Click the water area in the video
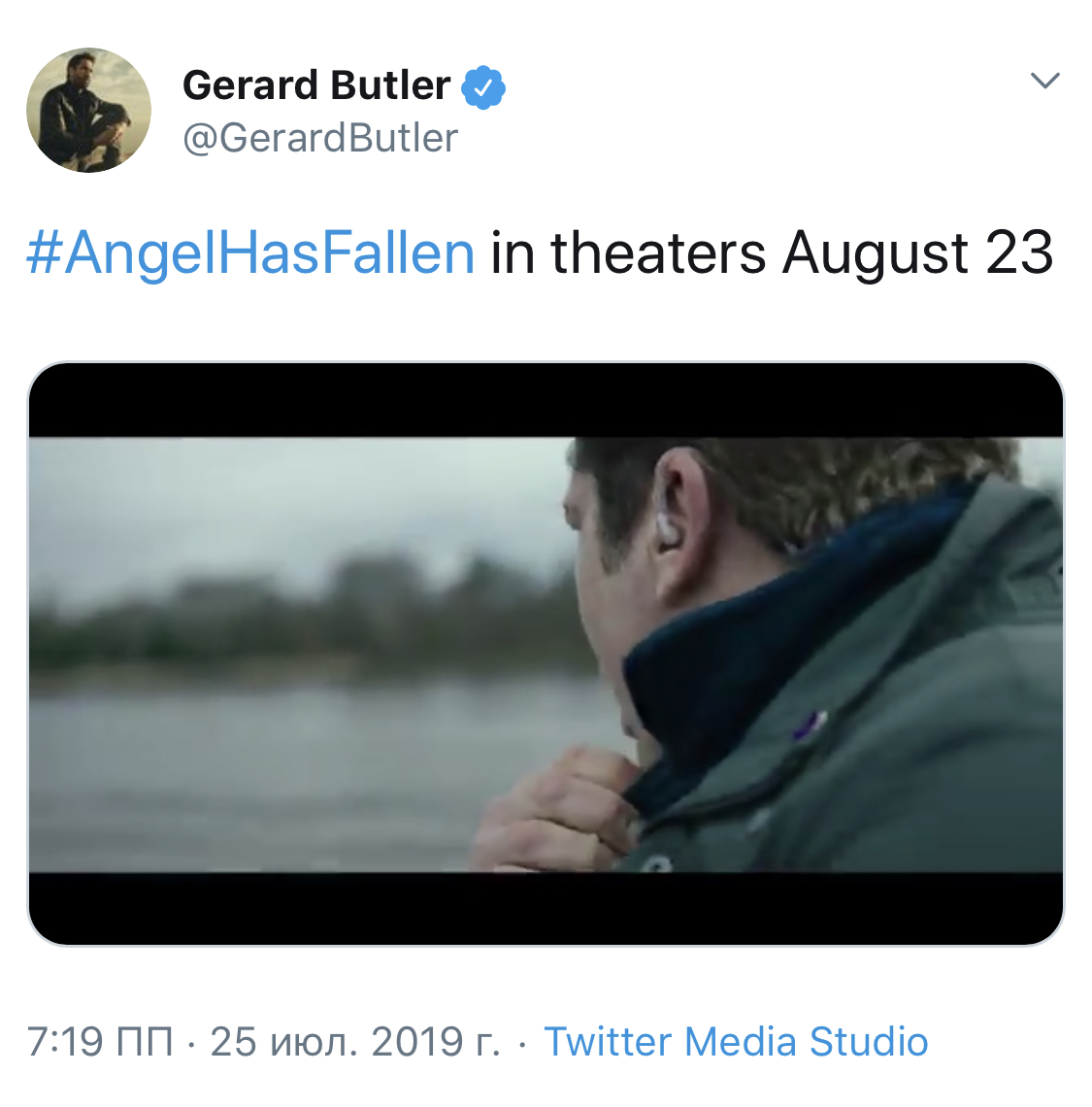The width and height of the screenshot is (1092, 1107). 291,757
